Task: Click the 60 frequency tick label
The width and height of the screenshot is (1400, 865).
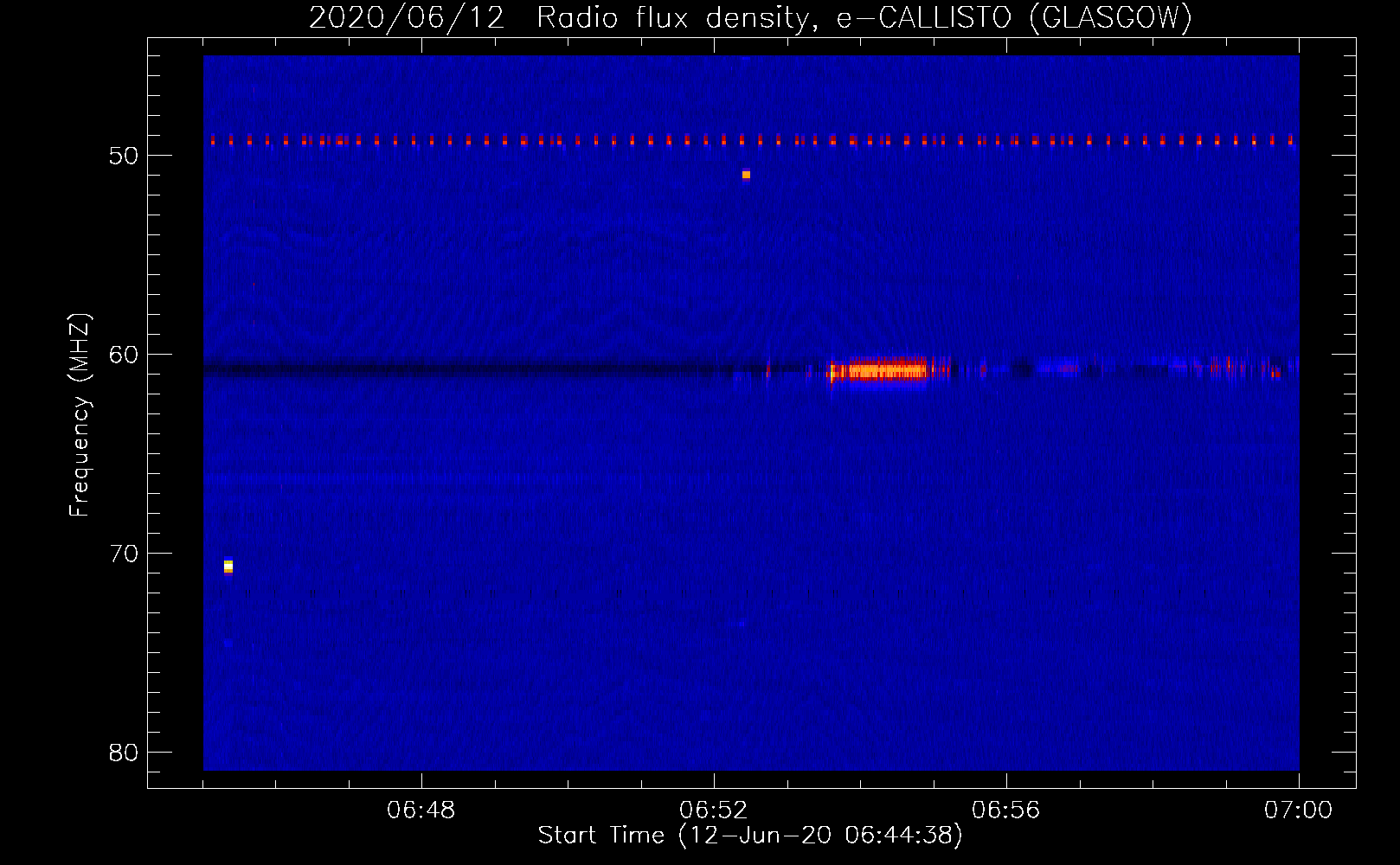Action: tap(124, 355)
